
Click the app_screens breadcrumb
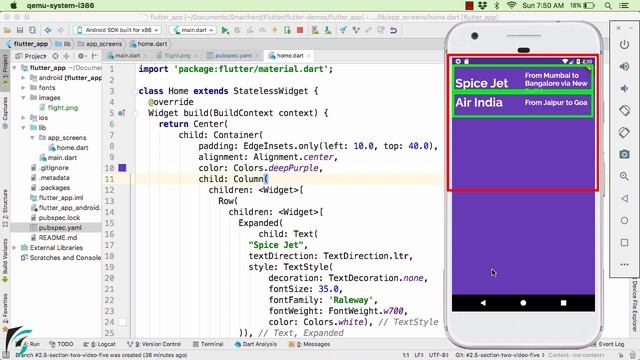[x=100, y=44]
